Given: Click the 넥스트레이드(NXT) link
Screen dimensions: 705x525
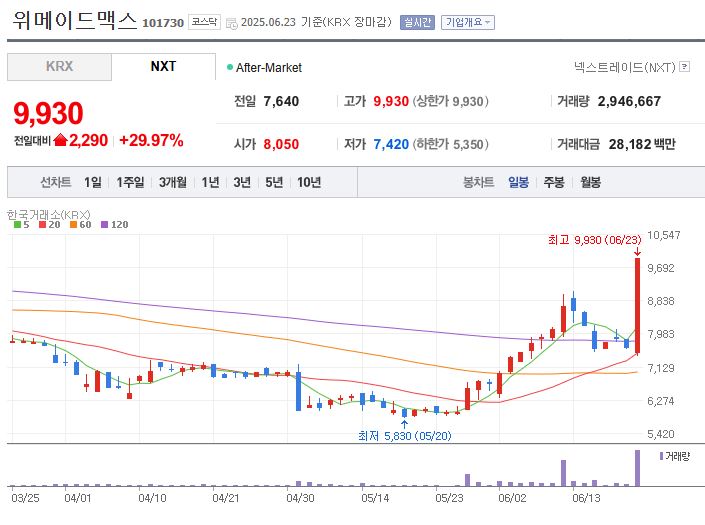Looking at the screenshot, I should 625,67.
